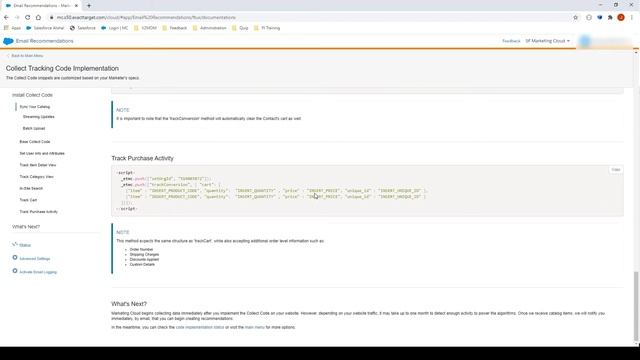This screenshot has height=360, width=640.
Task: Open Chrome's three-dot menu
Action: (x=632, y=18)
